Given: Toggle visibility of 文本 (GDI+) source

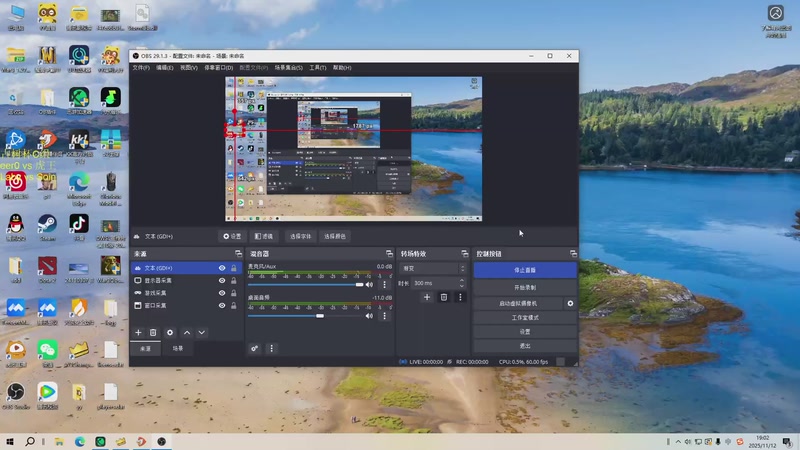Looking at the screenshot, I should (x=222, y=268).
